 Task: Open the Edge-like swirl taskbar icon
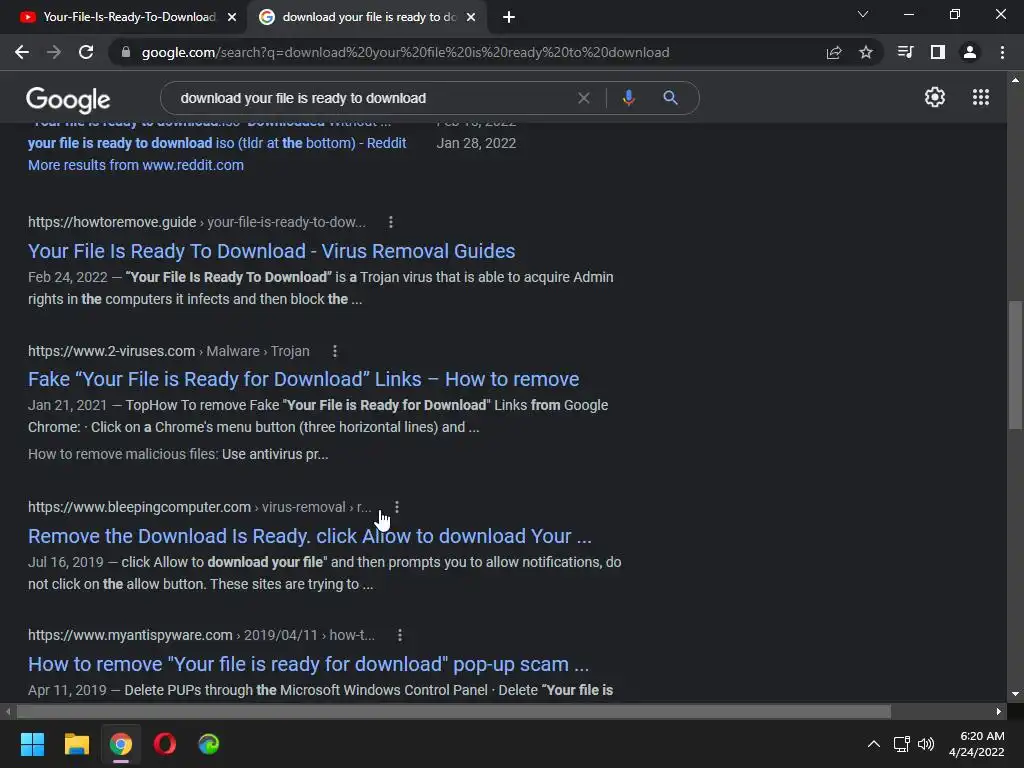point(208,744)
